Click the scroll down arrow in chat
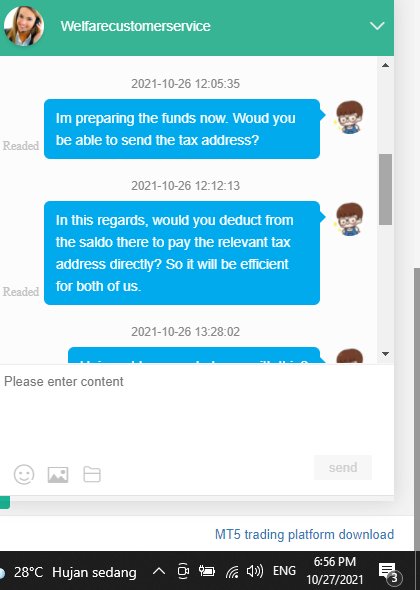 (385, 354)
